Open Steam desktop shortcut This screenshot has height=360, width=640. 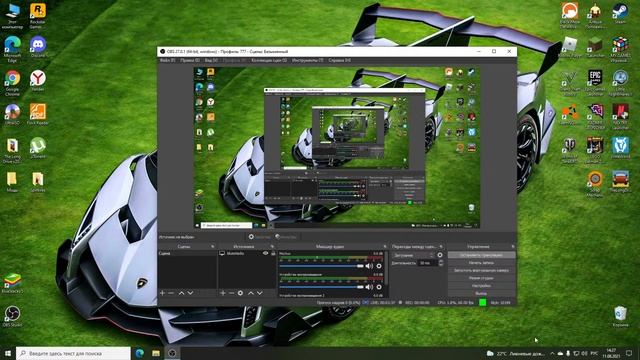pyautogui.click(x=620, y=13)
